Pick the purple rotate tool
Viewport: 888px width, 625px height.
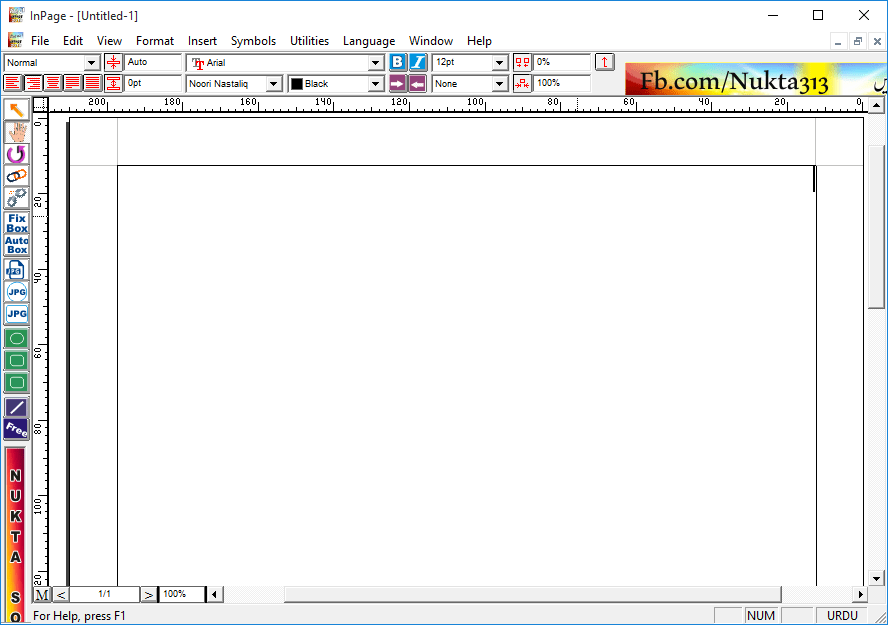point(16,154)
